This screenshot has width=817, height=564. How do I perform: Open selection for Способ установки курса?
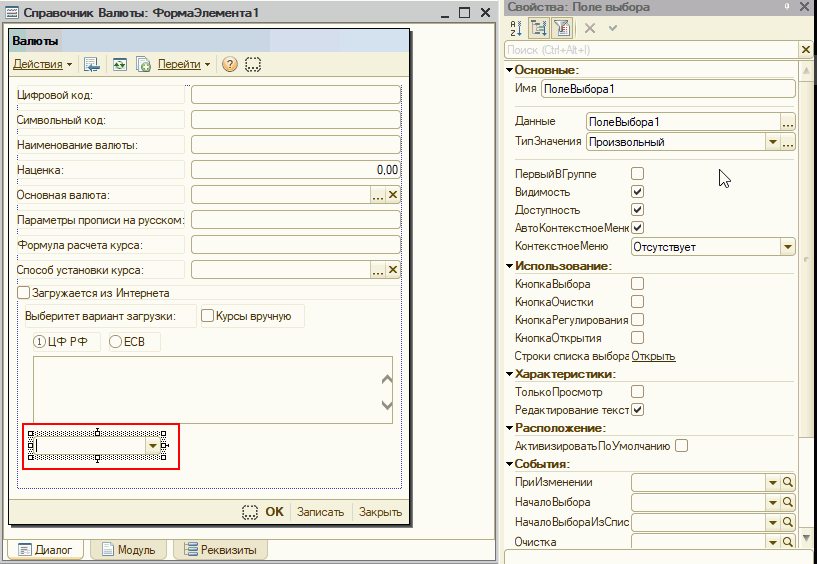click(378, 270)
